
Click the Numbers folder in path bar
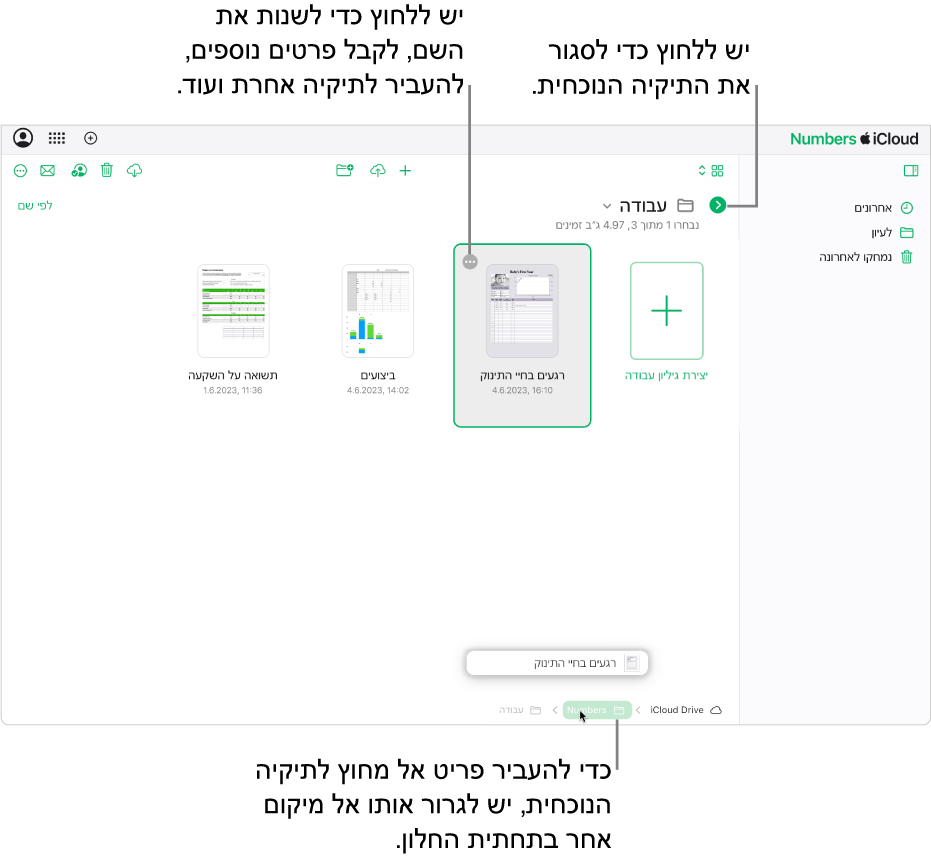point(596,710)
